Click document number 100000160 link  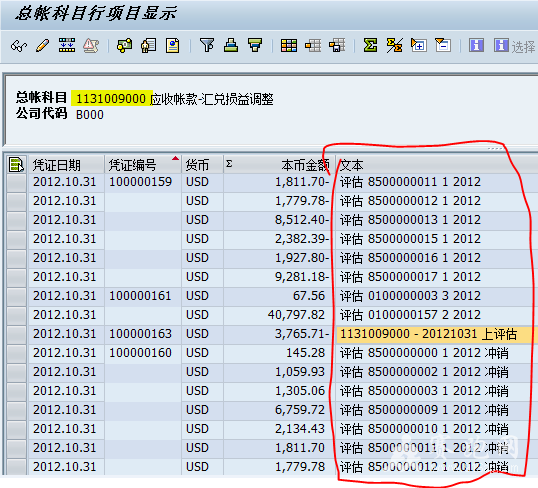[x=140, y=353]
